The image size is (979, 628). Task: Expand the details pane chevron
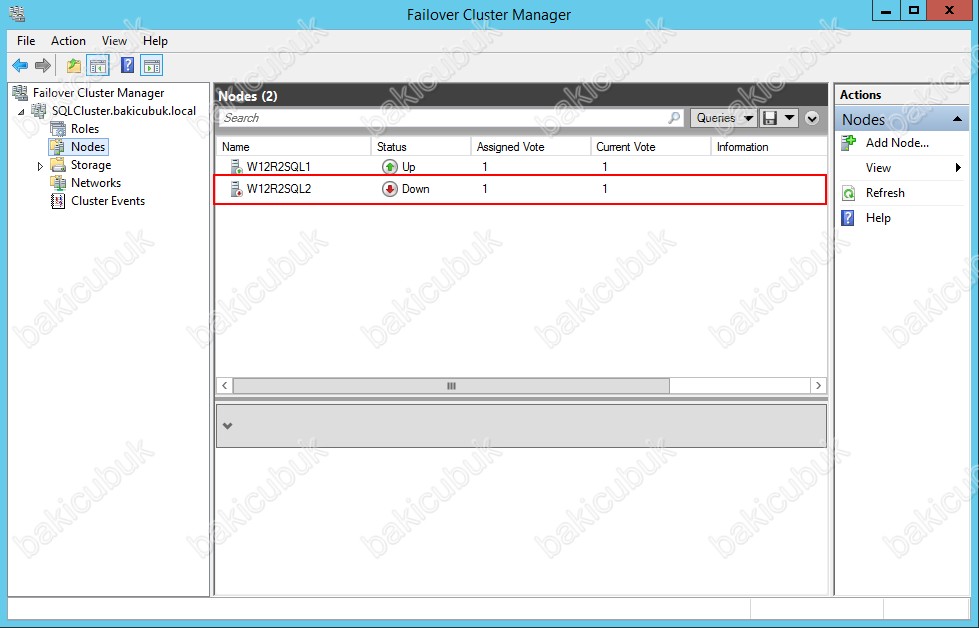pyautogui.click(x=228, y=426)
